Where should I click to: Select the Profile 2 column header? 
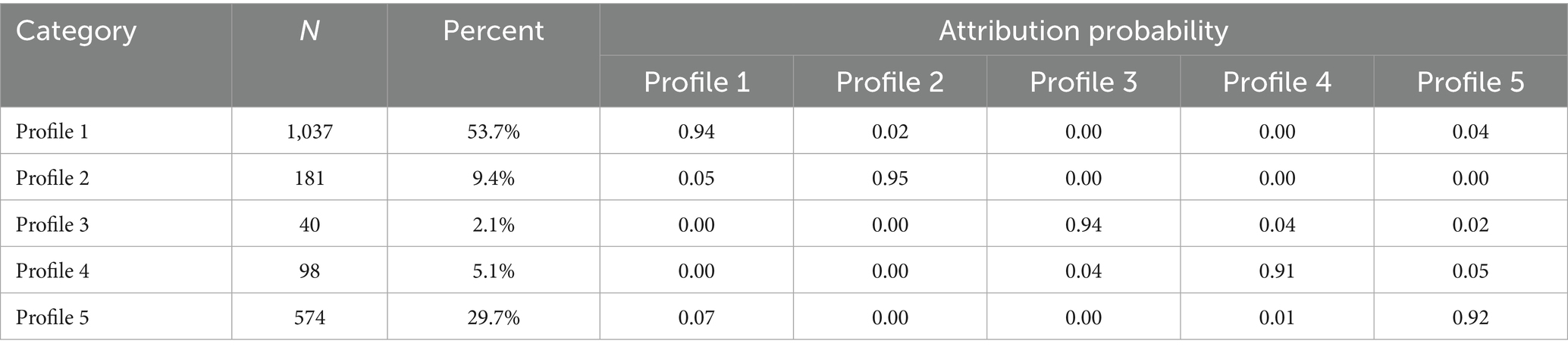(889, 83)
